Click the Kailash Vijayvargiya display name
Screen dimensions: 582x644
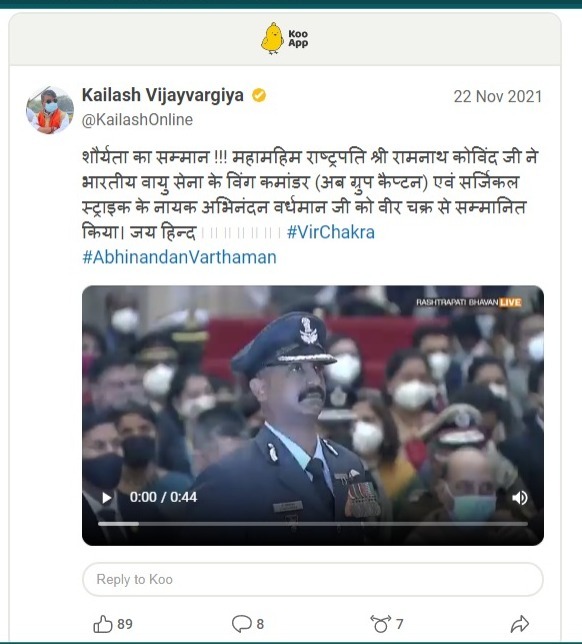tap(163, 95)
